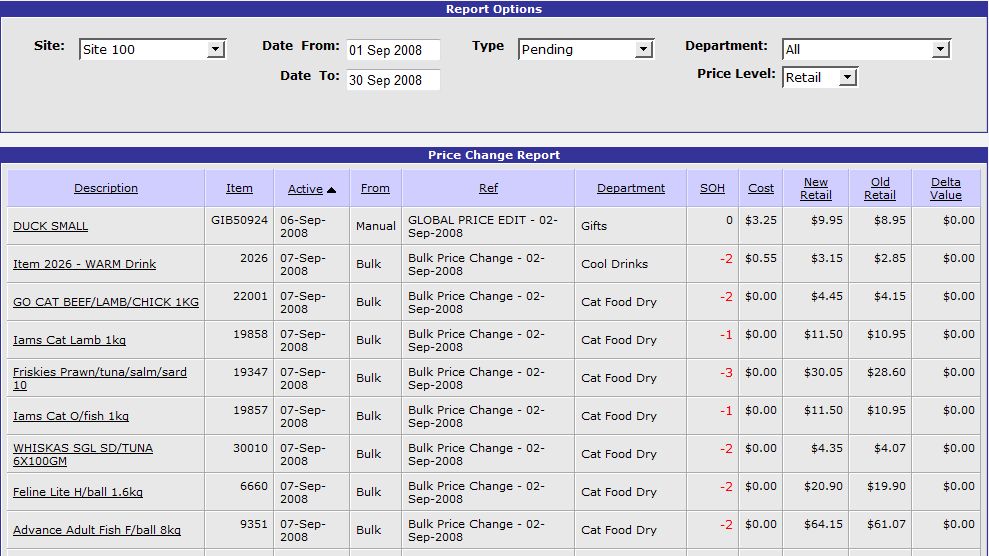Sort by the Department column header
This screenshot has height=556, width=989.
tap(631, 188)
